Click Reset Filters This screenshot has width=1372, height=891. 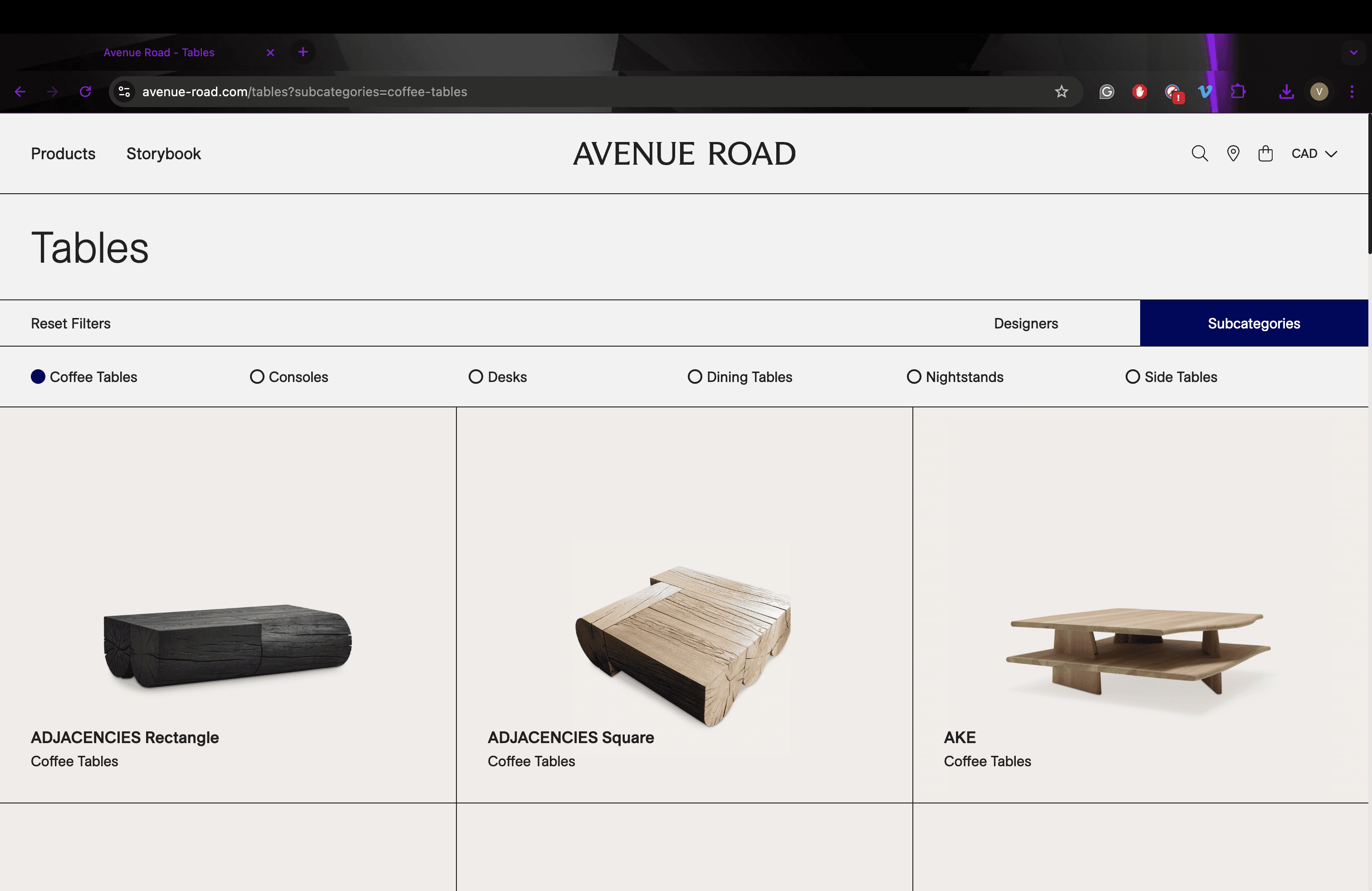click(x=71, y=323)
